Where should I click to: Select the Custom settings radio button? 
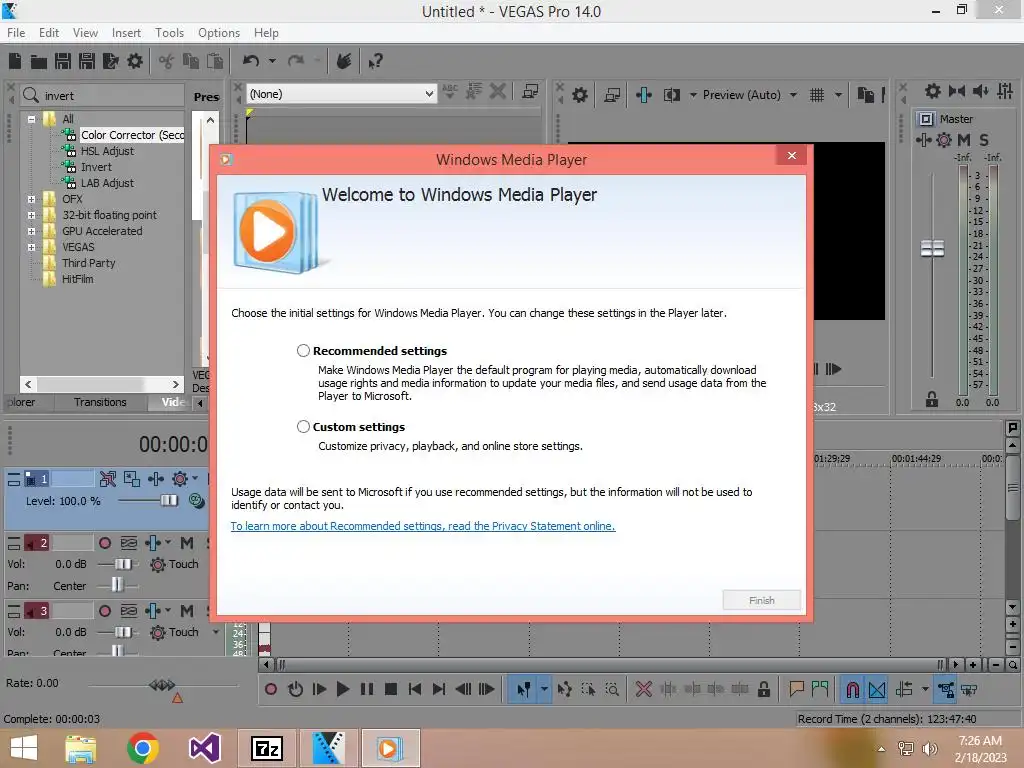click(x=303, y=426)
